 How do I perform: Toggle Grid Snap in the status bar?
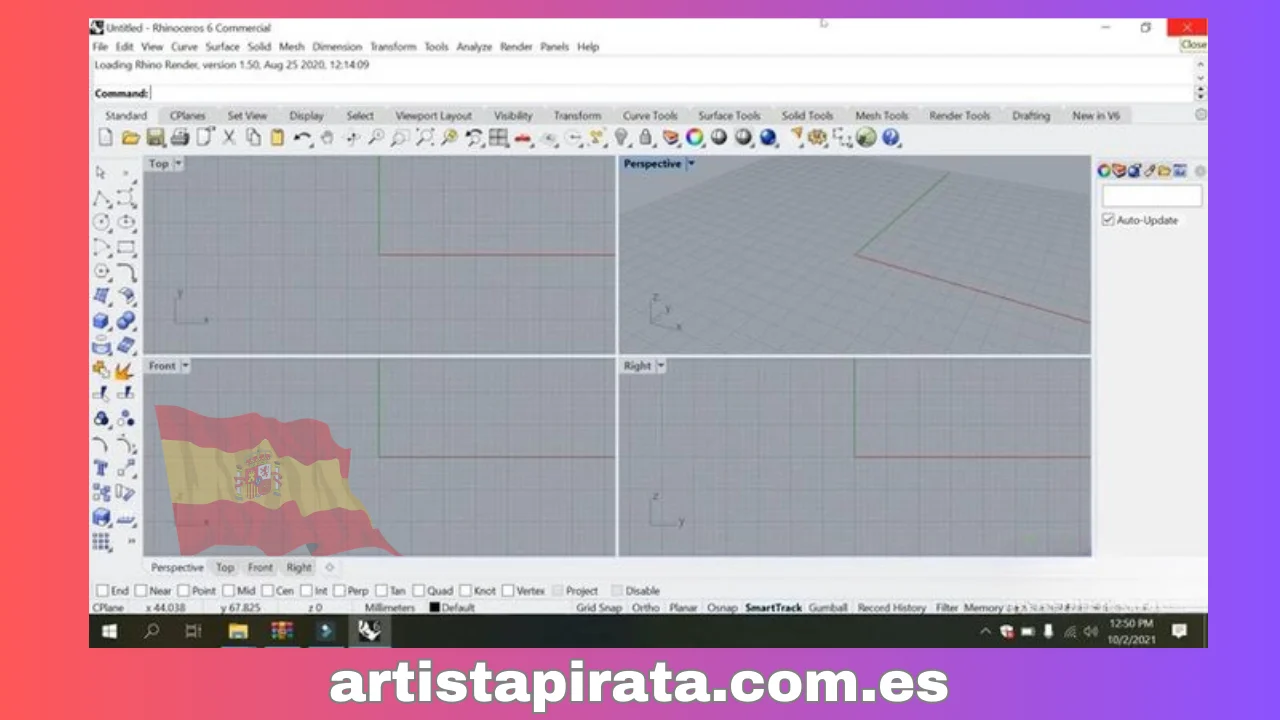[599, 608]
